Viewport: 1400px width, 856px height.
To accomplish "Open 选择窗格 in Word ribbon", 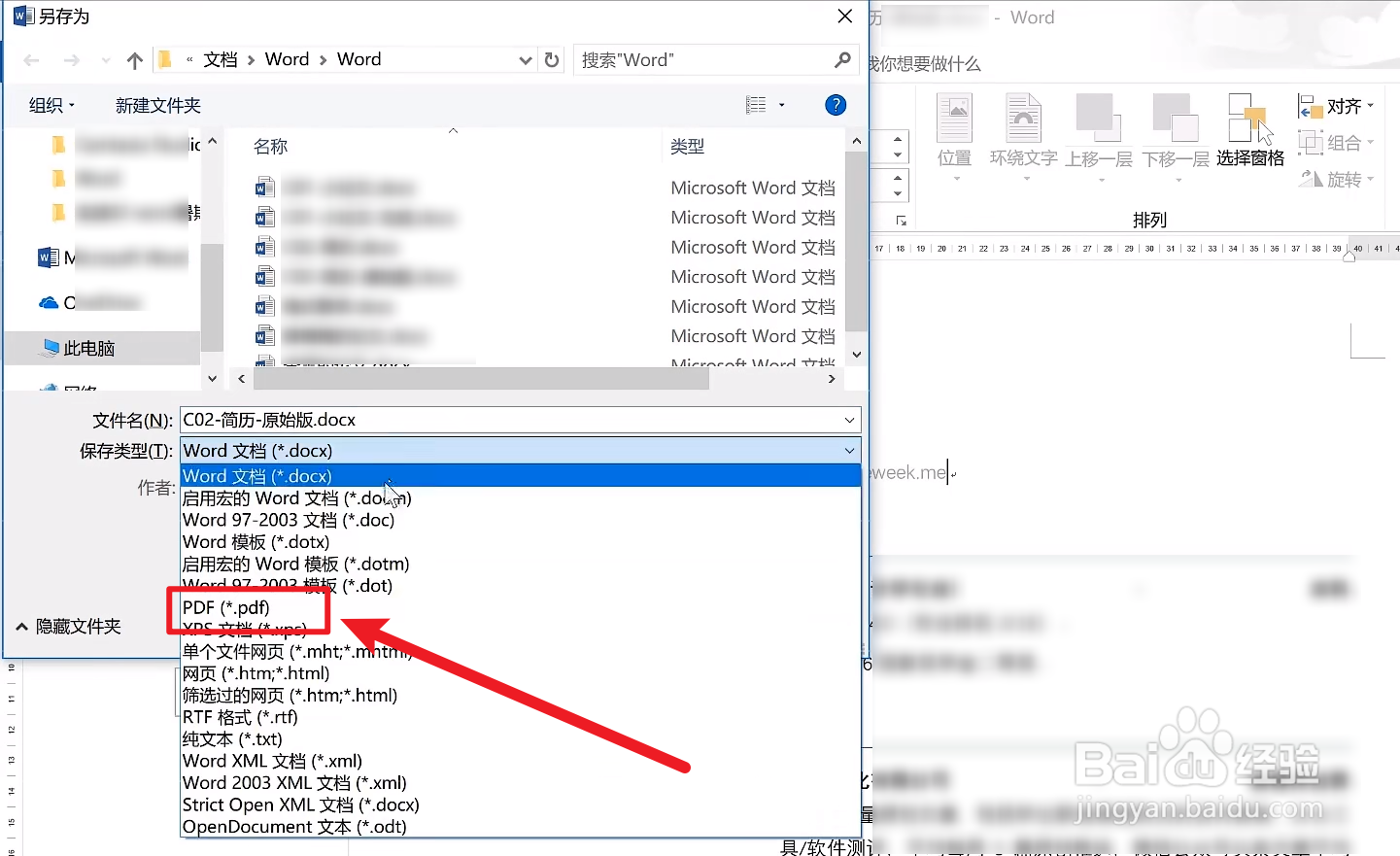I will pyautogui.click(x=1250, y=131).
